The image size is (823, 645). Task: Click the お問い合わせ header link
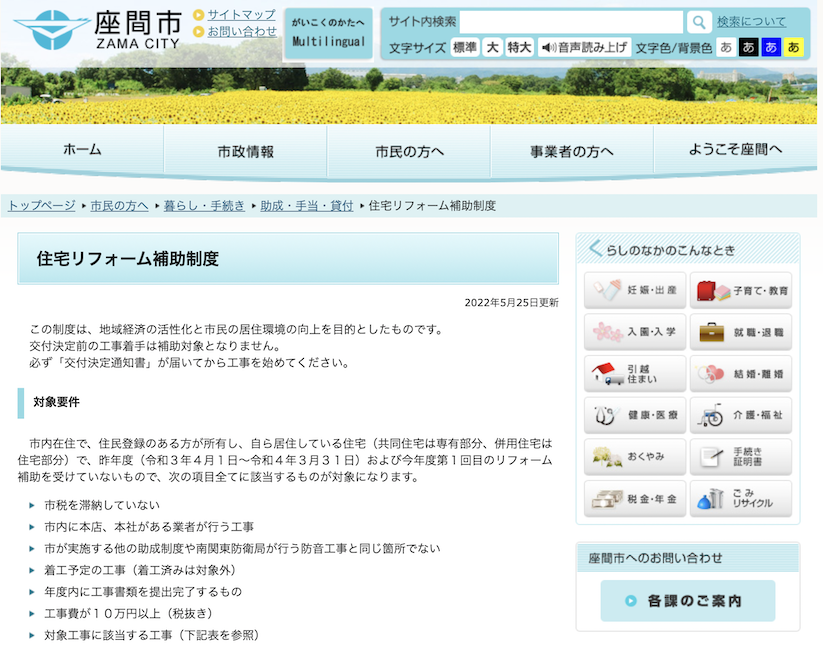[242, 31]
